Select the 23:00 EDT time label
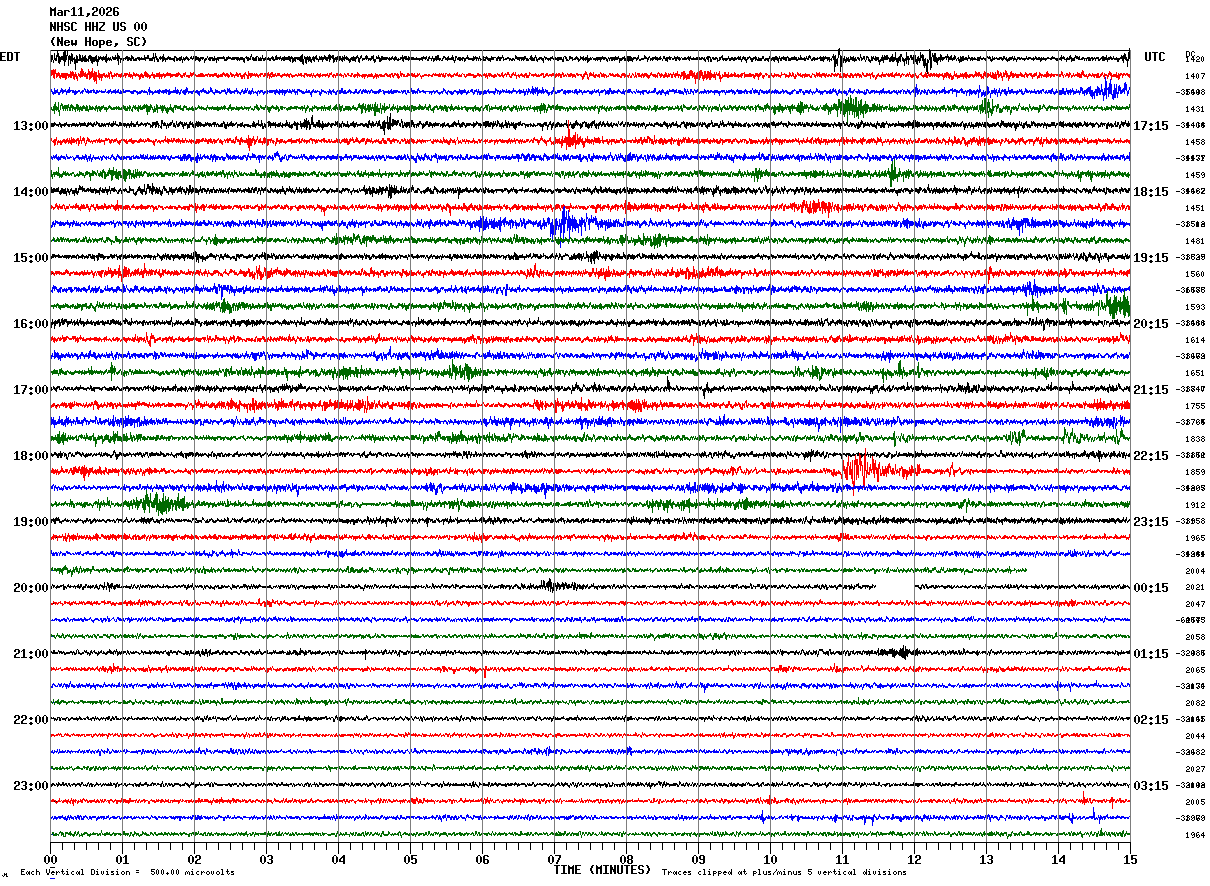The width and height of the screenshot is (1210, 886). (31, 786)
